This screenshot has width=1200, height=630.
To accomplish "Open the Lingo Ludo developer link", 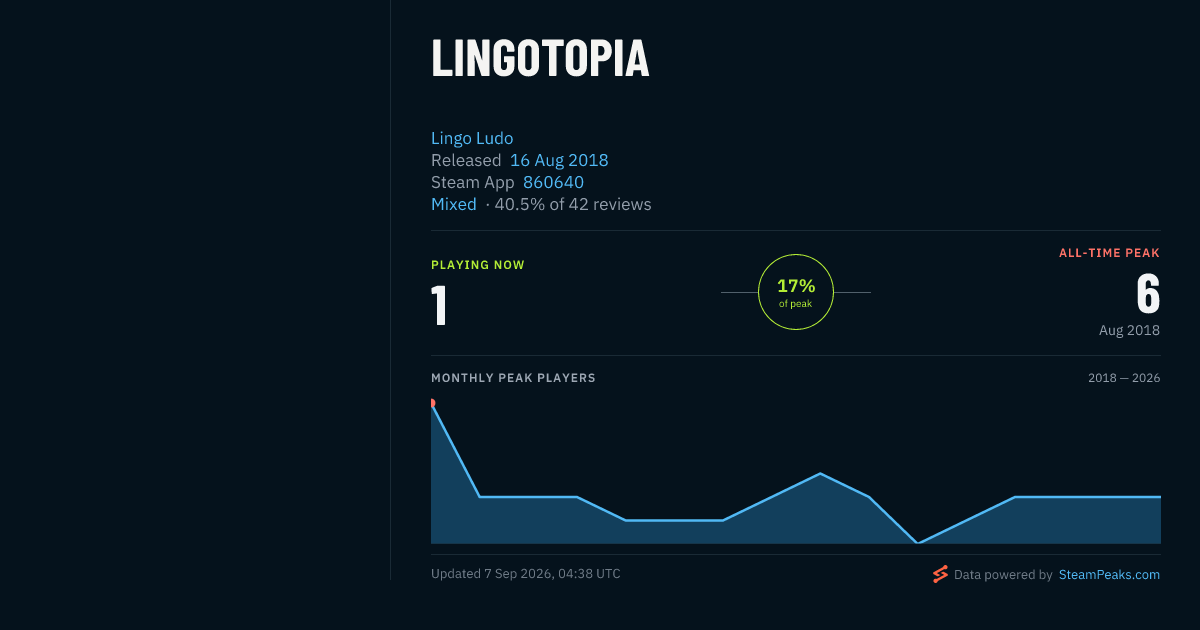I will point(472,138).
